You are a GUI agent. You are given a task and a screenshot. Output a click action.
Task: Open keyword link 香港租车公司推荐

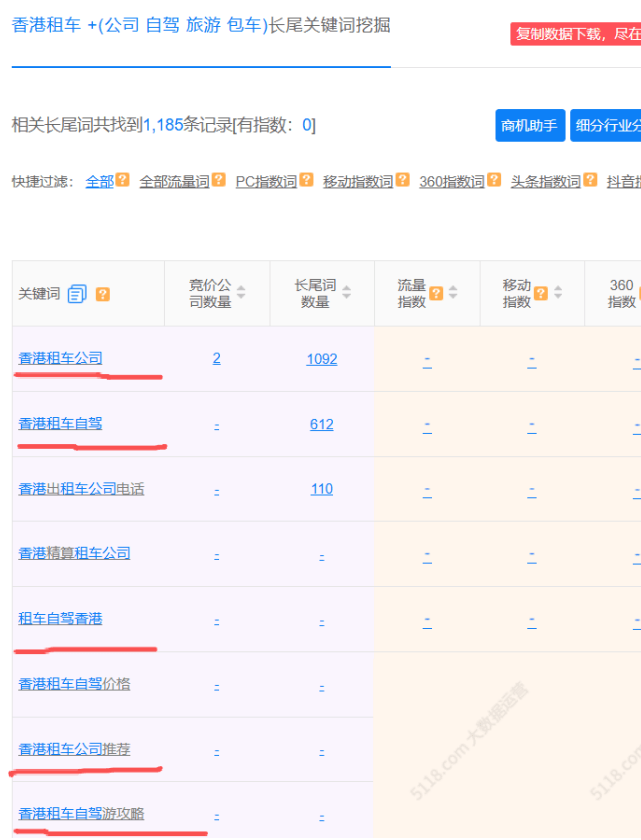tap(74, 749)
